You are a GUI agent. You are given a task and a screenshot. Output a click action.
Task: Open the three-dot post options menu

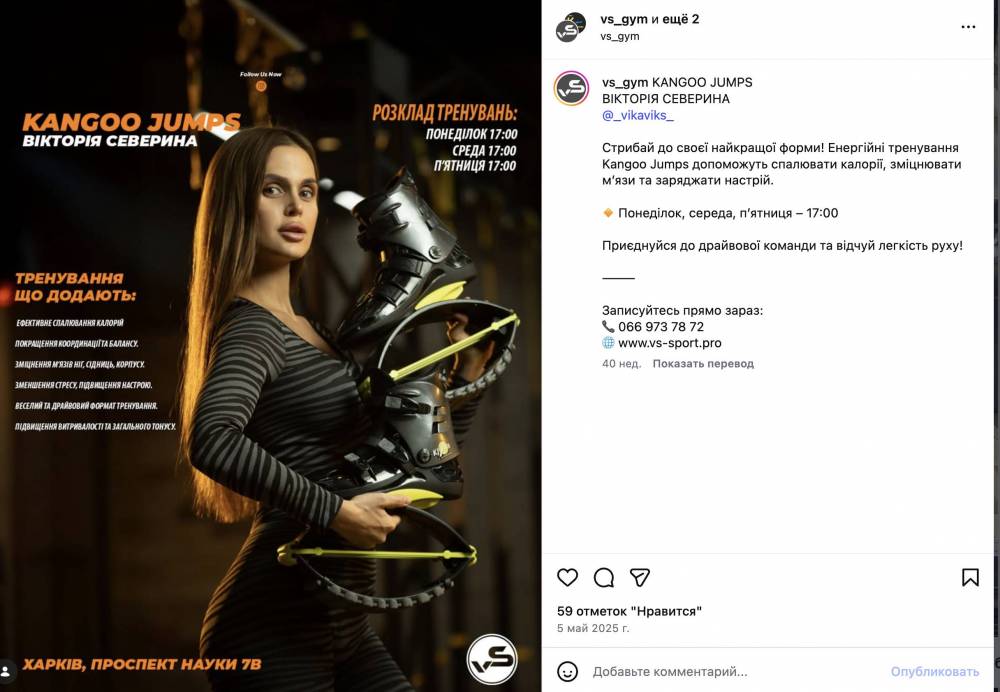click(x=968, y=27)
